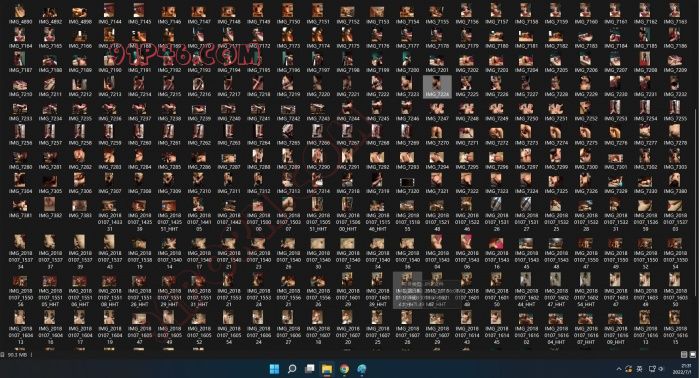Expand hidden system tray icons chevron
700x378 pixels.
click(x=619, y=369)
